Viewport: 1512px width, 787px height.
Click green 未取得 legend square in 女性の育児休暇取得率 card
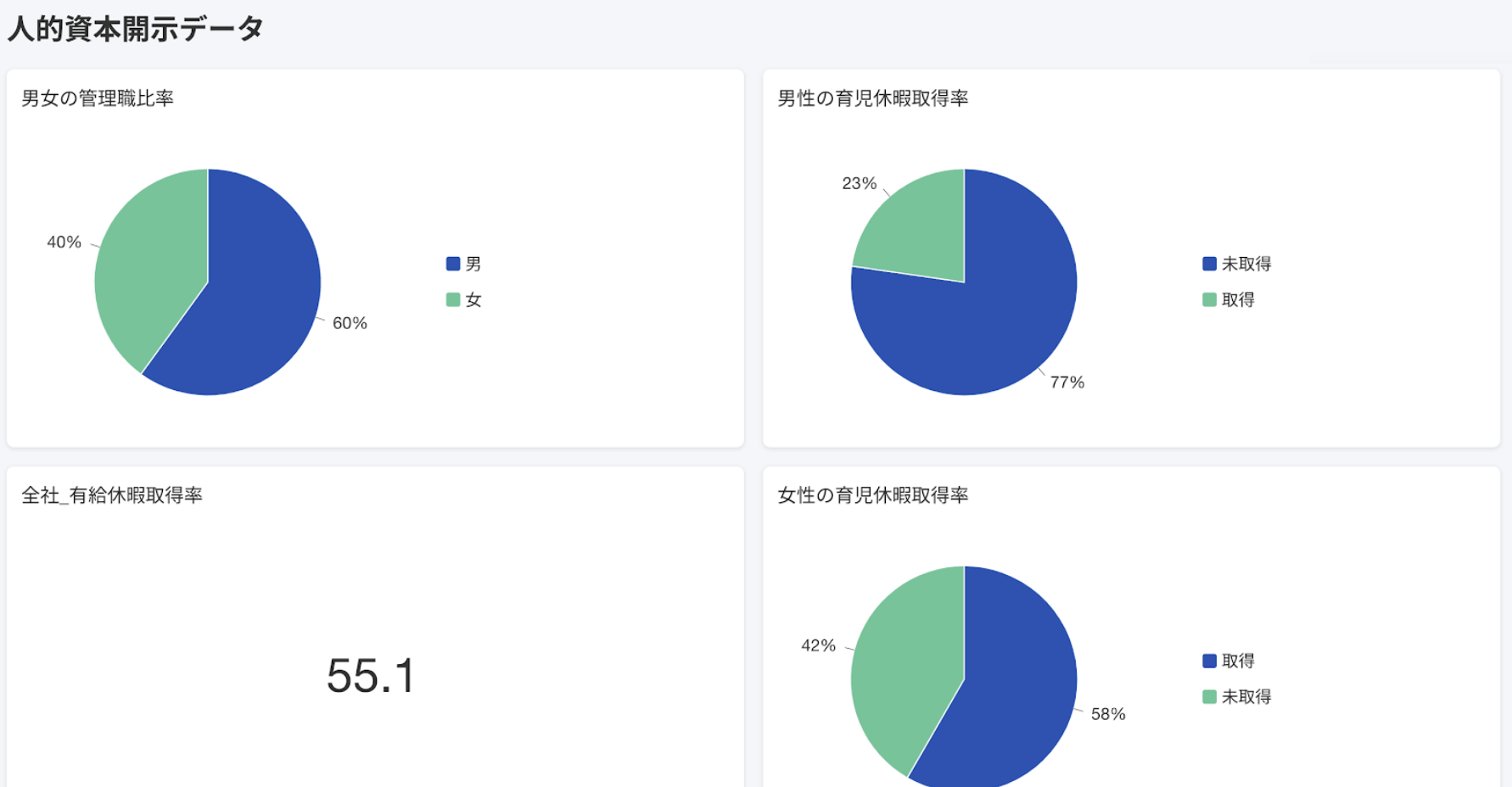(x=1210, y=696)
